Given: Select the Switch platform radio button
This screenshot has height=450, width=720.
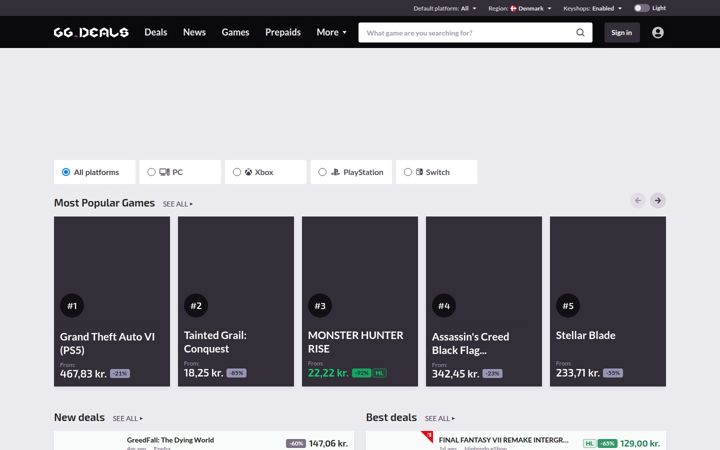Looking at the screenshot, I should [x=408, y=172].
